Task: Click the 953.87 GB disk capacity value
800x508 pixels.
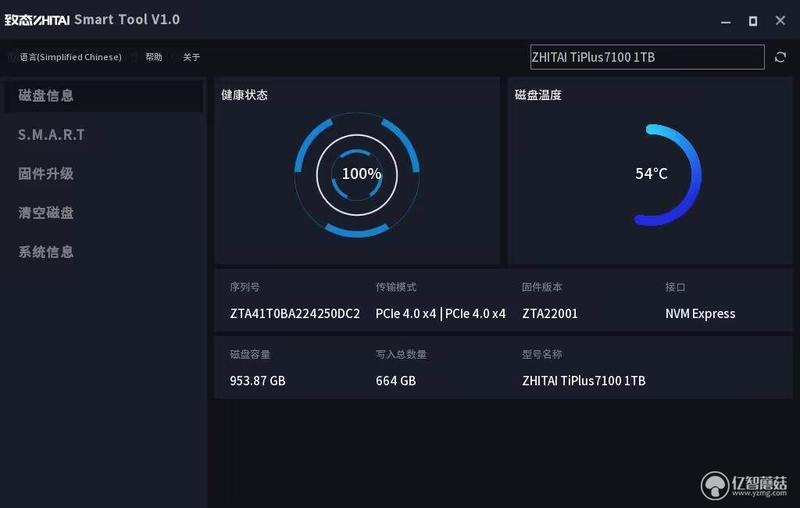Action: coord(258,380)
